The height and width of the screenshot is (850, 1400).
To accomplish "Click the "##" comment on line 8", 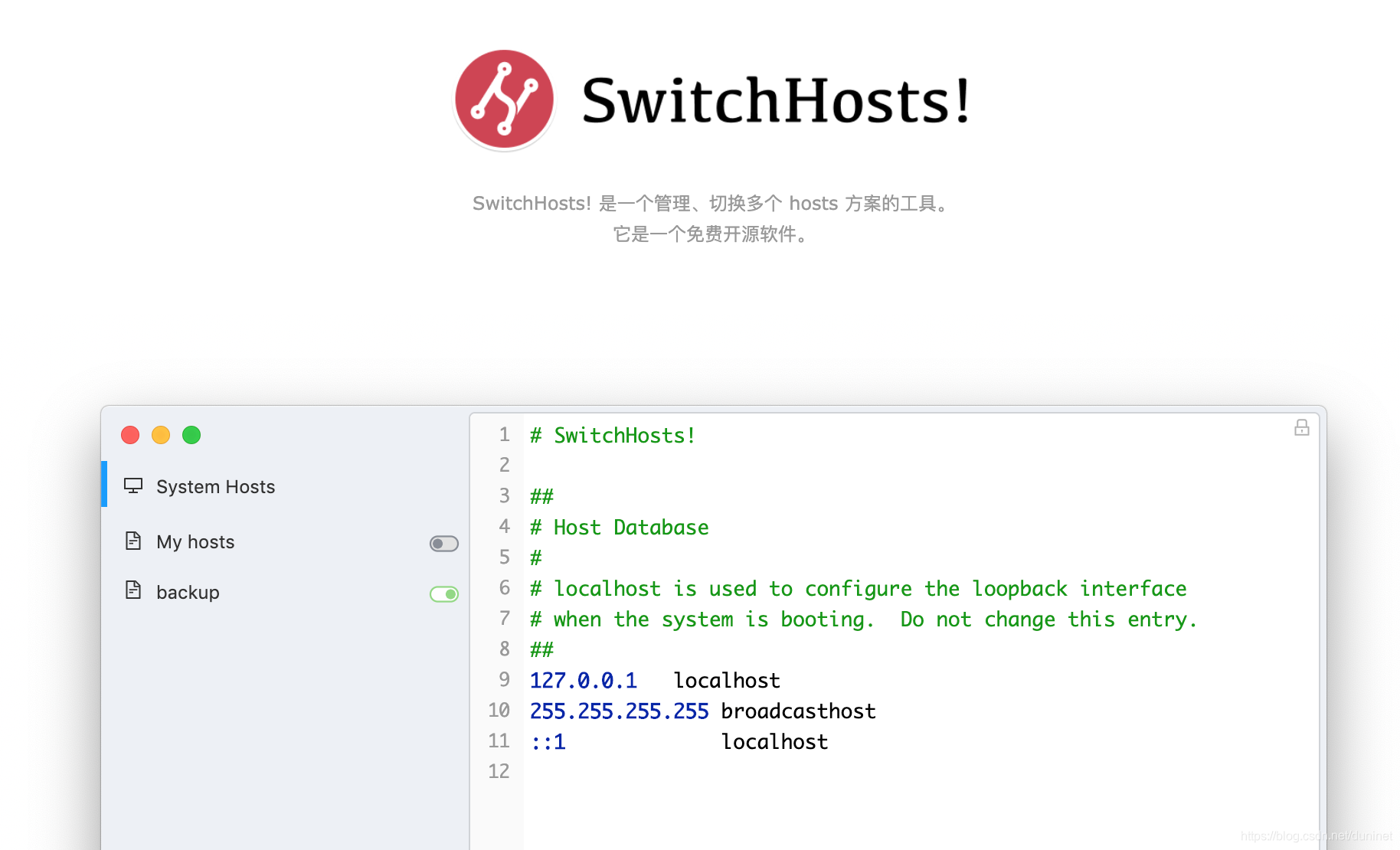I will 541,650.
